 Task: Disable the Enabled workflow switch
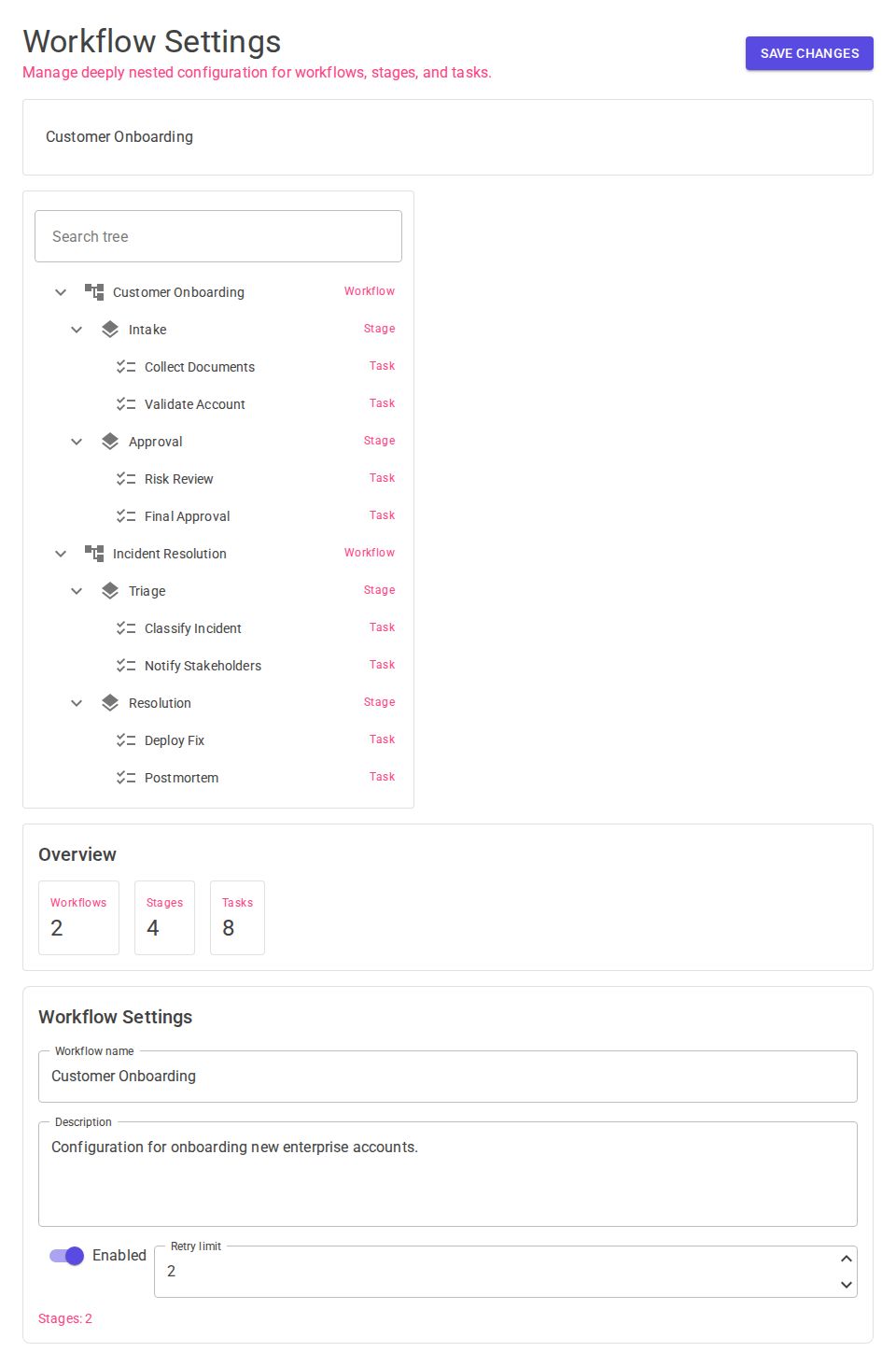click(66, 1256)
